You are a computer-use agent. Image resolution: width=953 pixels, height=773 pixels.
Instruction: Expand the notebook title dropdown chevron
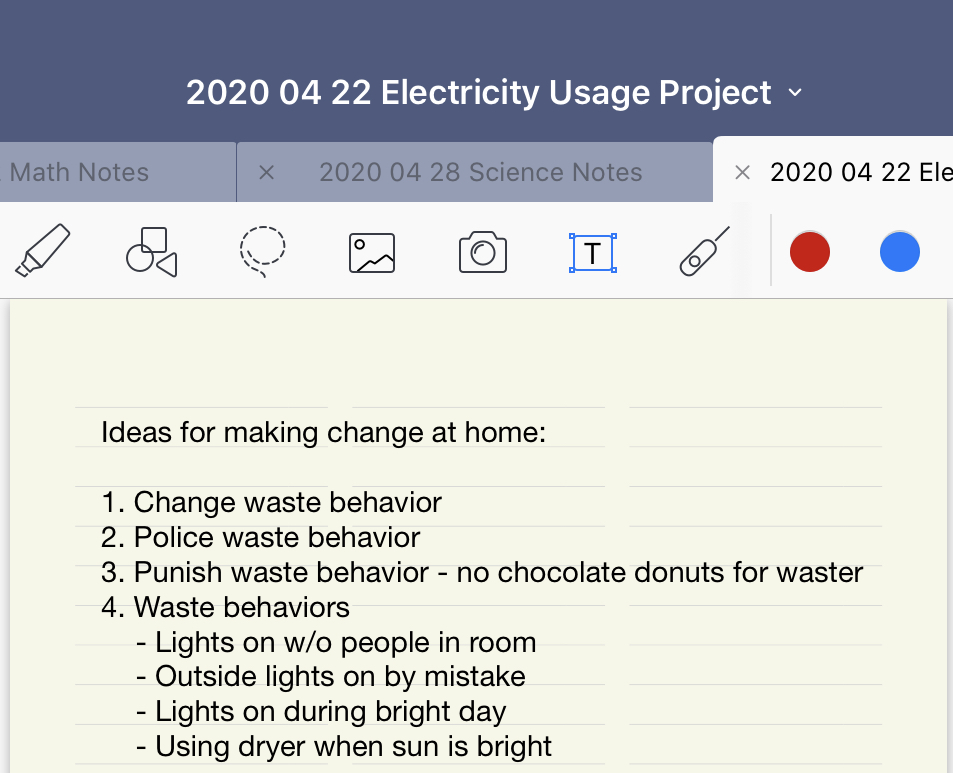(795, 93)
